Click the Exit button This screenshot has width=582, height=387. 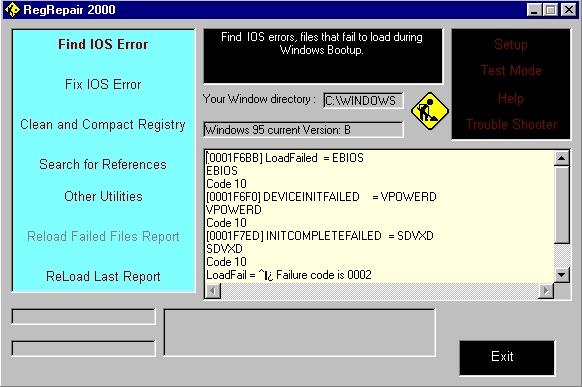(507, 357)
